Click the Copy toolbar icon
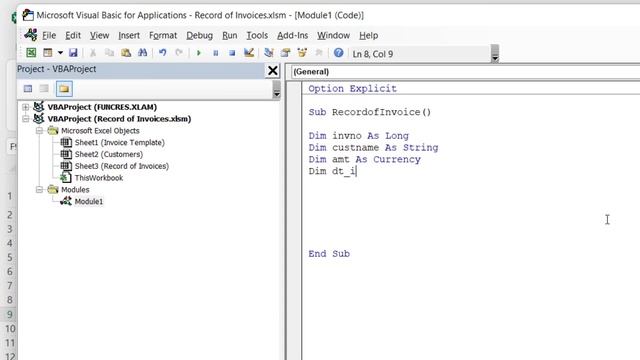This screenshot has width=640, height=360. coord(109,53)
